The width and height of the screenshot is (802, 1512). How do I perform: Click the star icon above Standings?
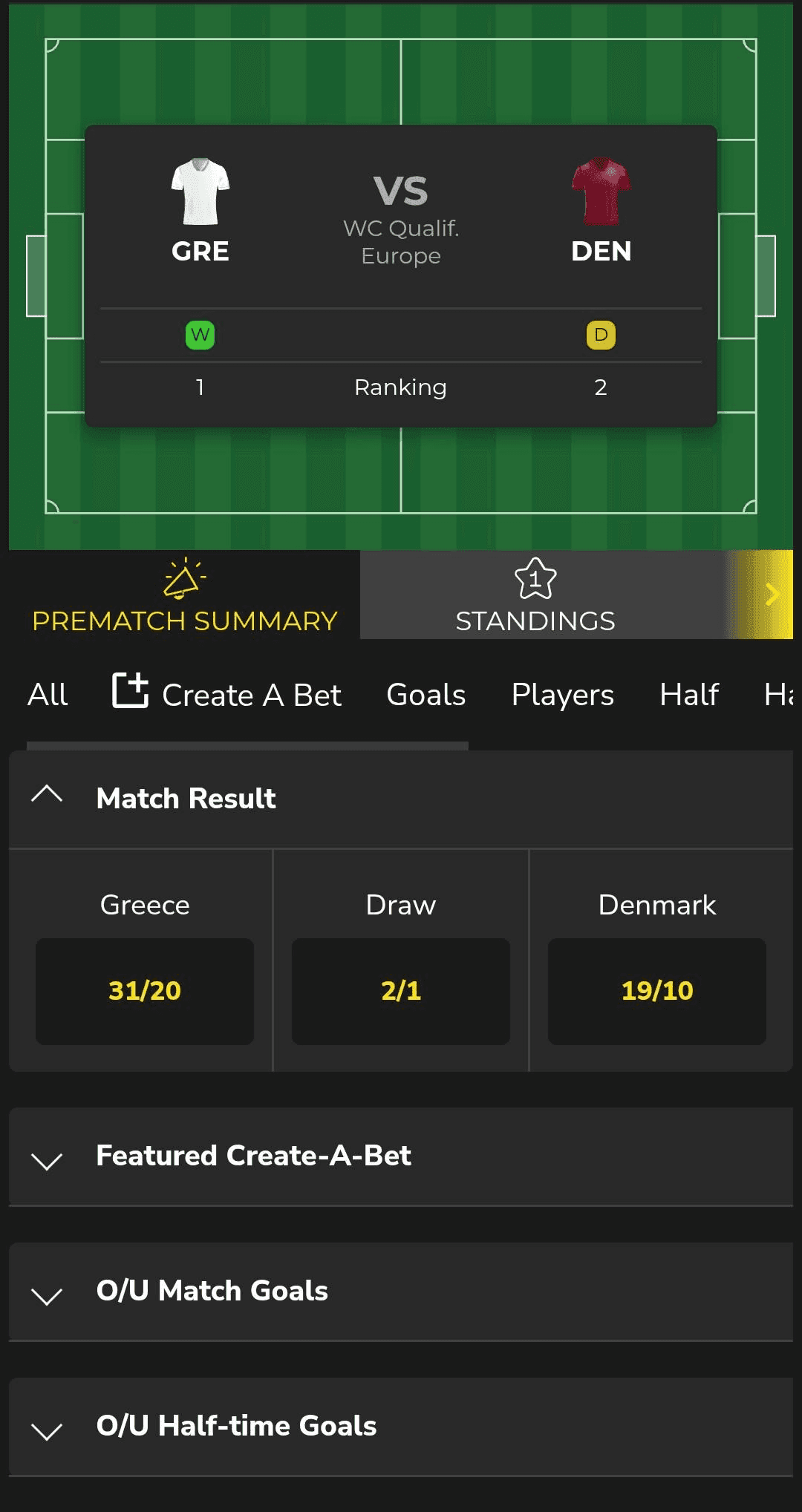coord(535,584)
